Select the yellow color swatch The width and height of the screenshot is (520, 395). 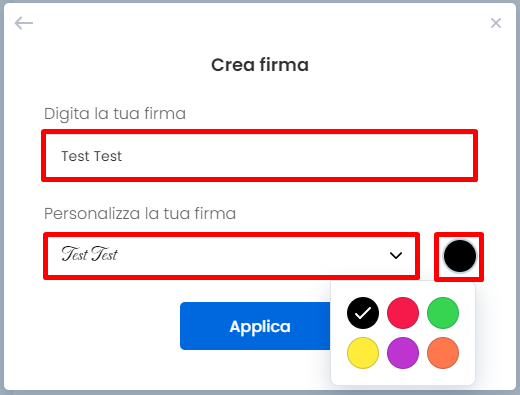coord(363,353)
